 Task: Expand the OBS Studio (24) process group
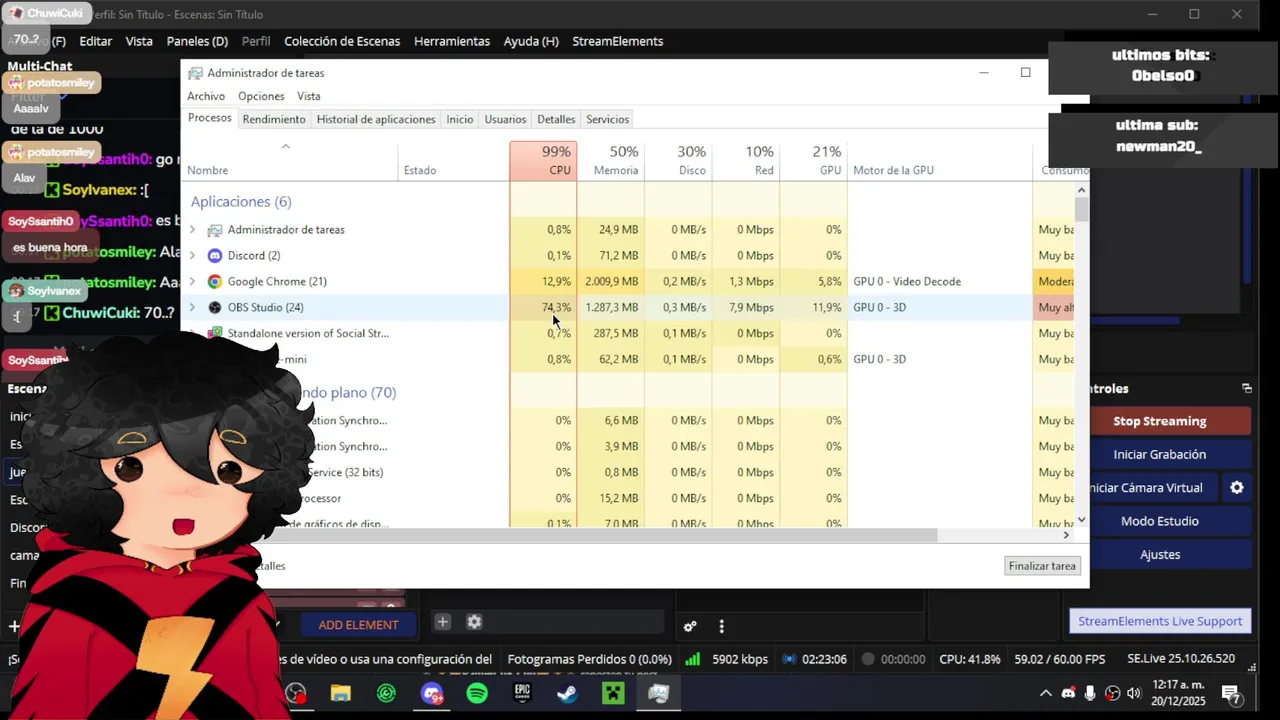(192, 307)
